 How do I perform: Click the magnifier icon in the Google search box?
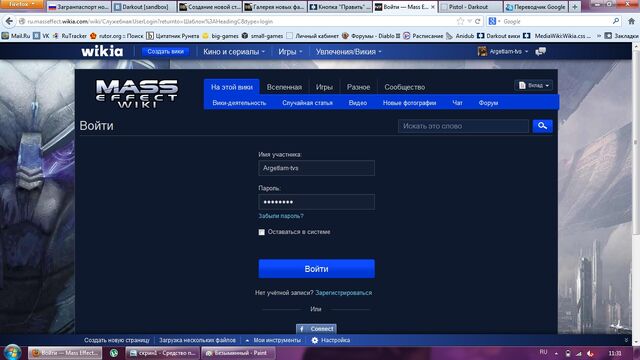[x=616, y=21]
